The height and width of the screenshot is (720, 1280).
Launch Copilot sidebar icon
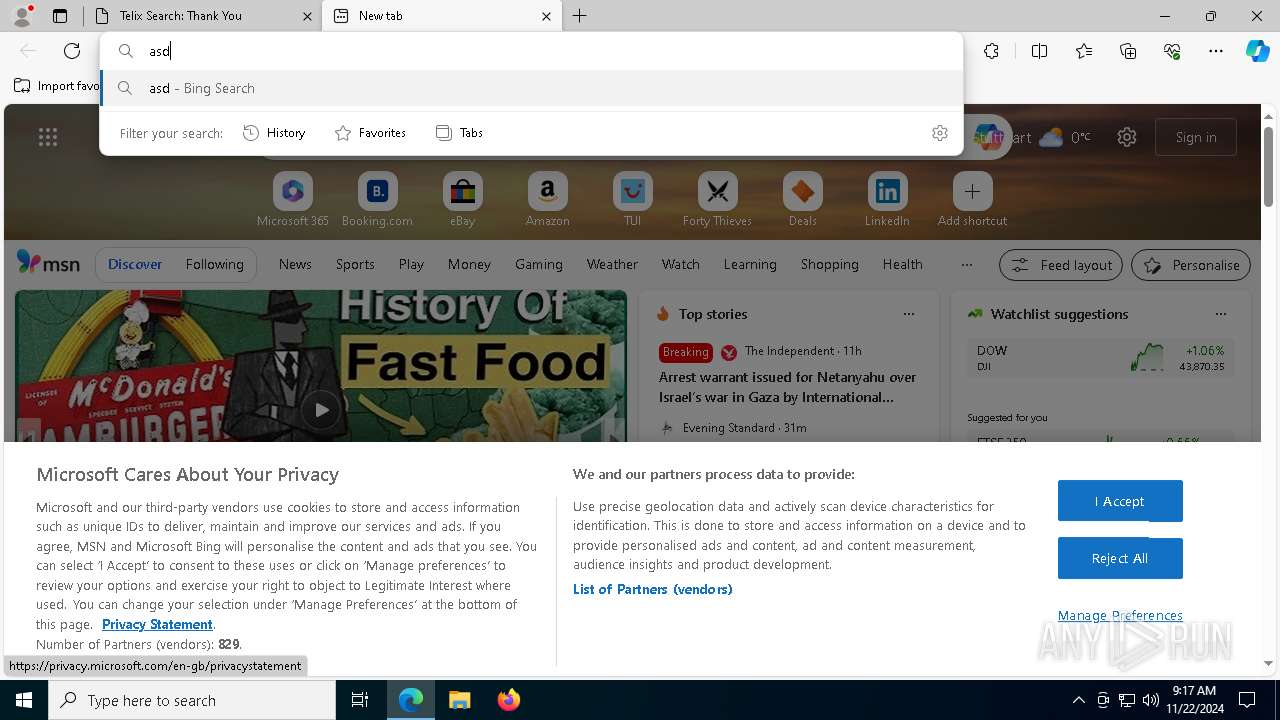[1257, 51]
